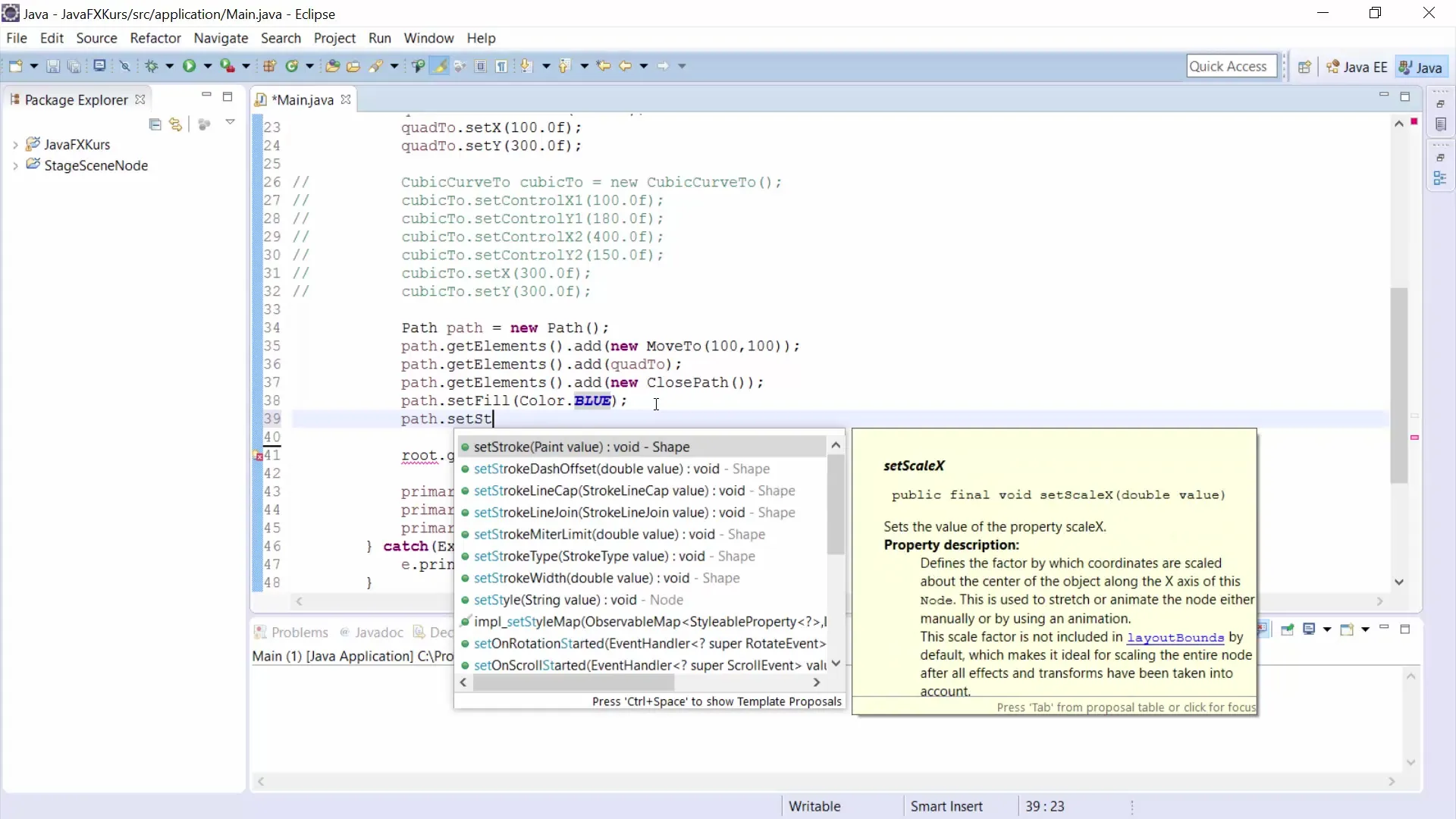Open the External Tools dropdown arrow

coord(246,67)
